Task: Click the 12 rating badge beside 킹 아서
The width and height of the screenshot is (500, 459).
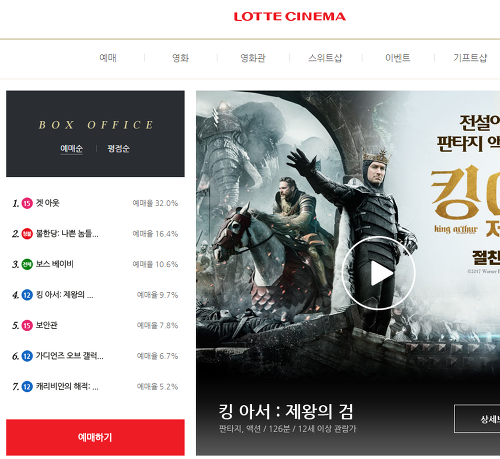Action: (27, 295)
